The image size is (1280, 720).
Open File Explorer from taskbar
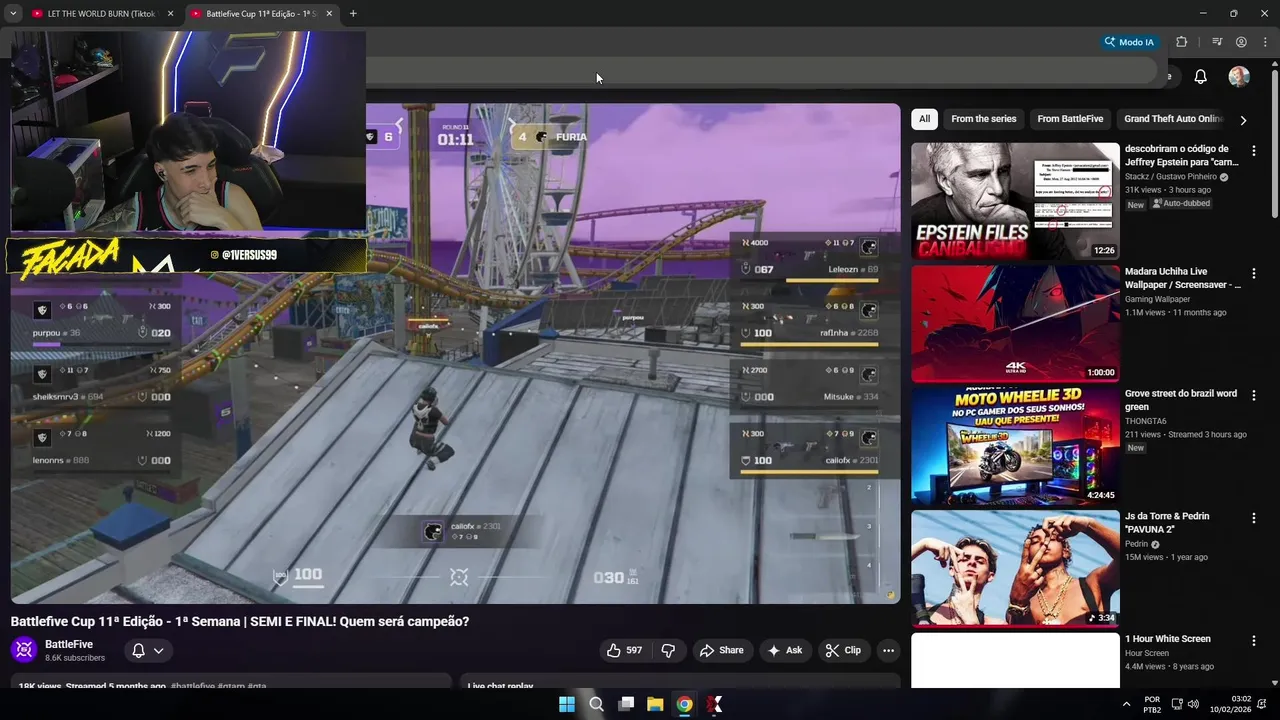(655, 704)
